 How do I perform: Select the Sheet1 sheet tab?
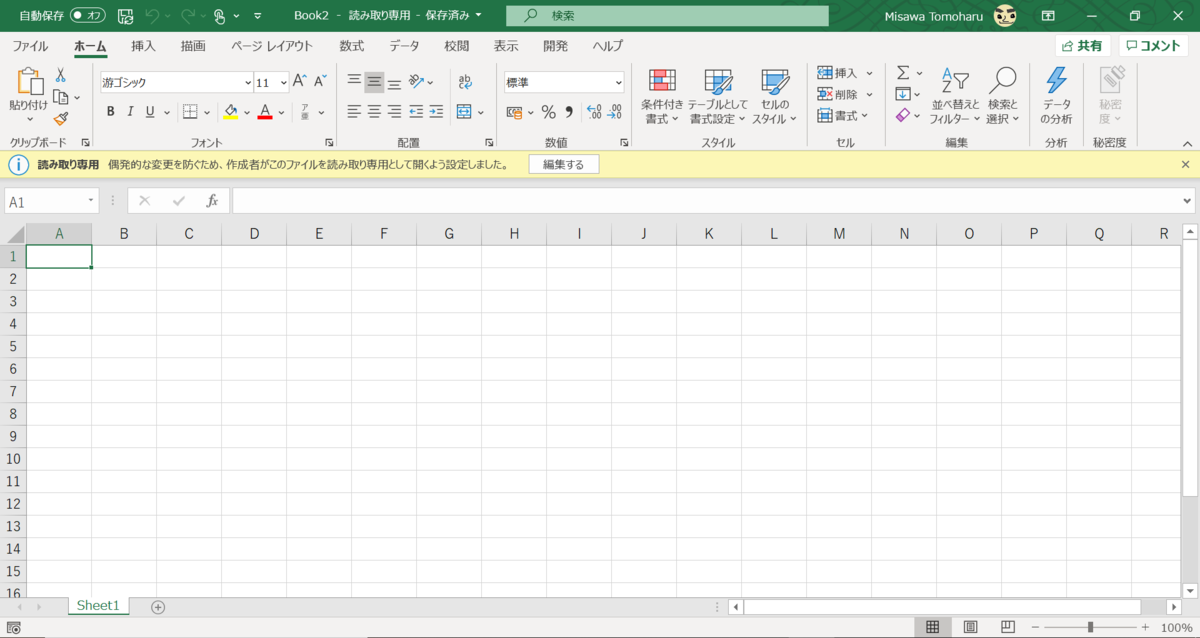98,606
